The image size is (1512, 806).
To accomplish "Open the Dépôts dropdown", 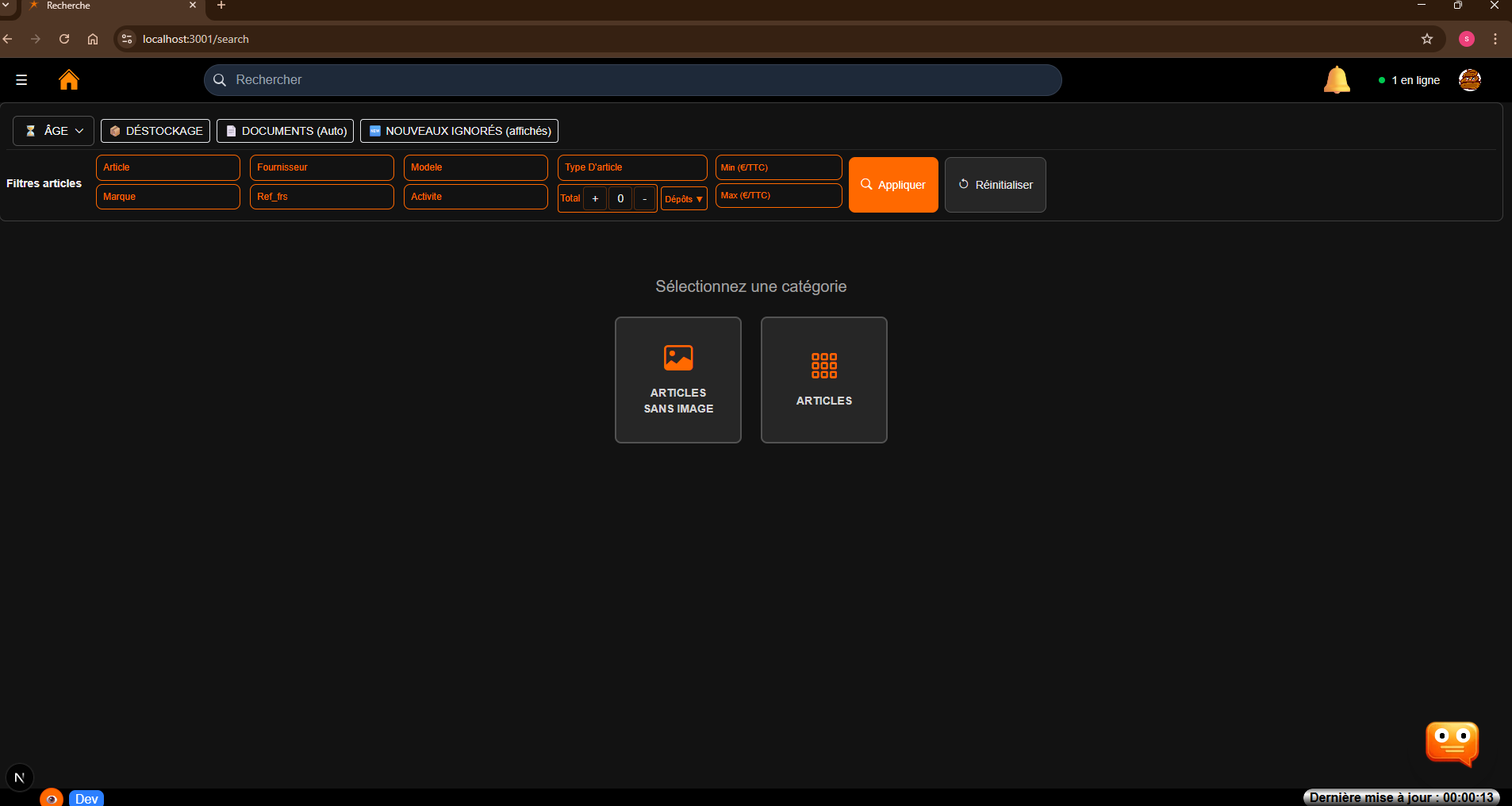I will click(x=683, y=199).
